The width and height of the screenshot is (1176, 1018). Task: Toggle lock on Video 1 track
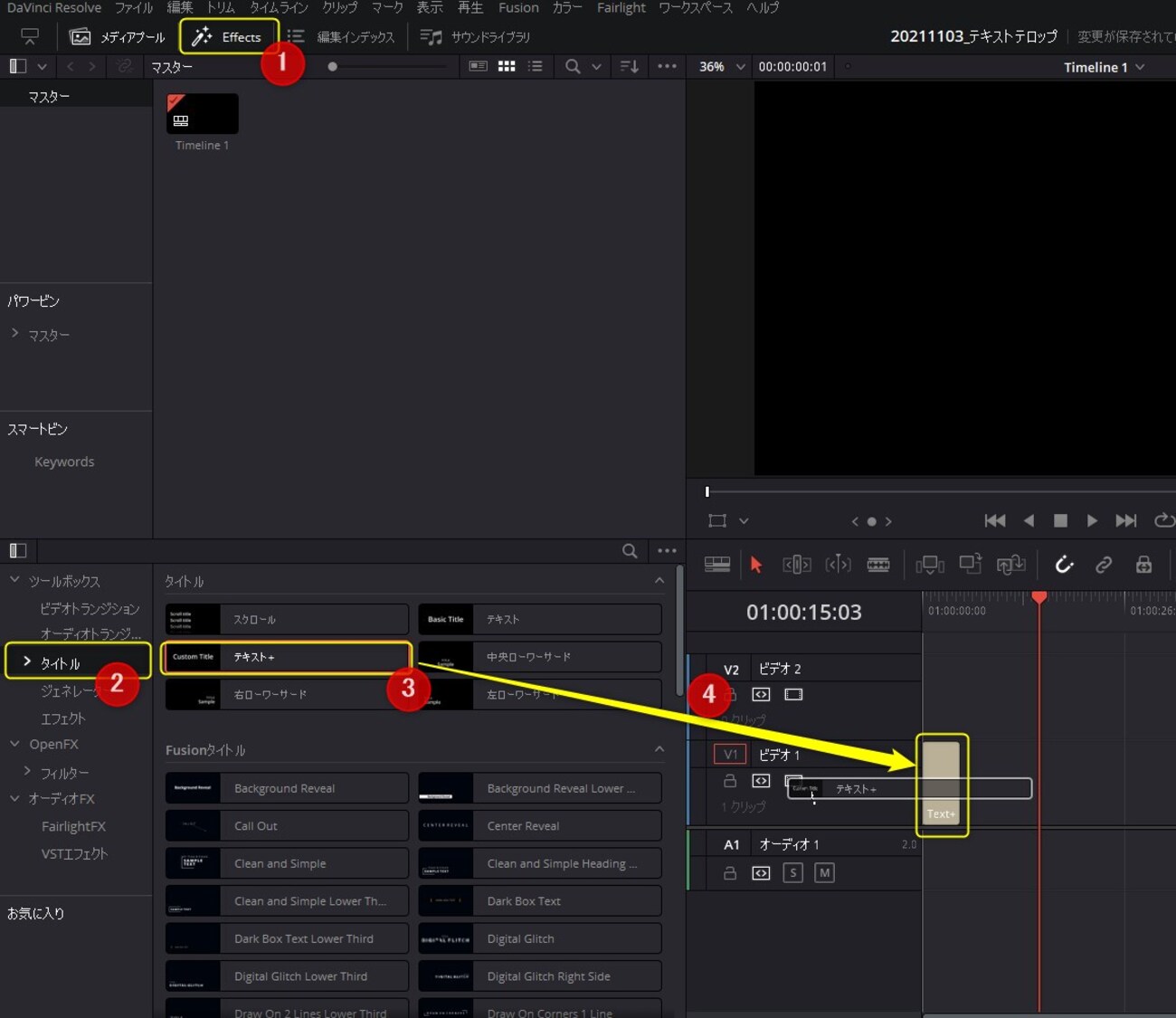point(730,781)
